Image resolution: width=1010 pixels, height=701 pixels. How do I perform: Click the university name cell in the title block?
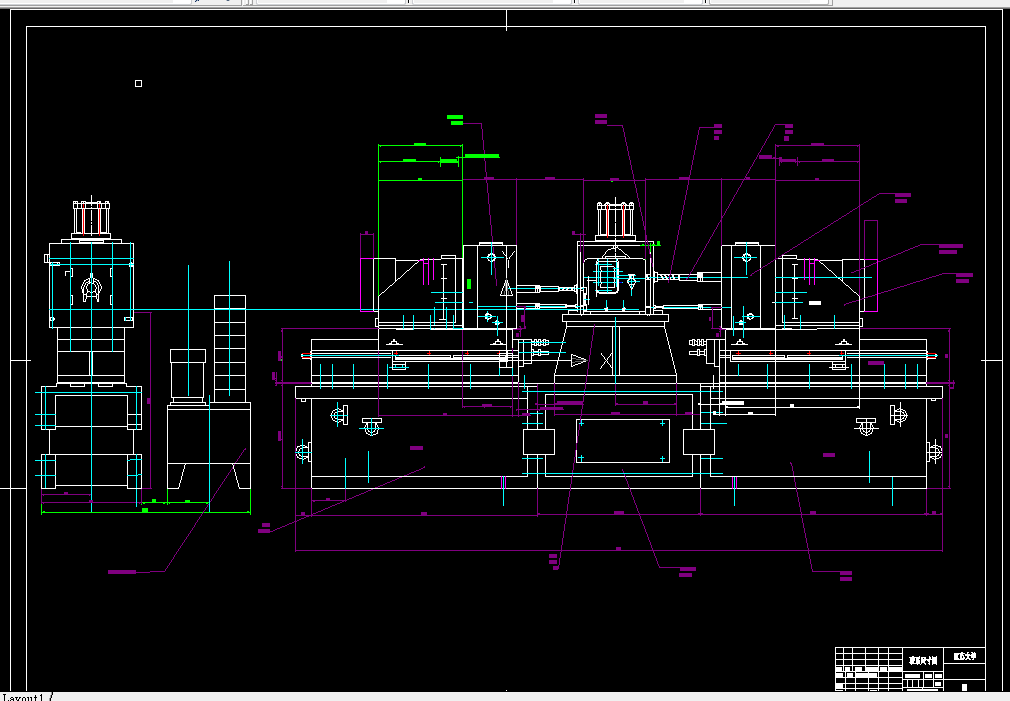click(965, 656)
